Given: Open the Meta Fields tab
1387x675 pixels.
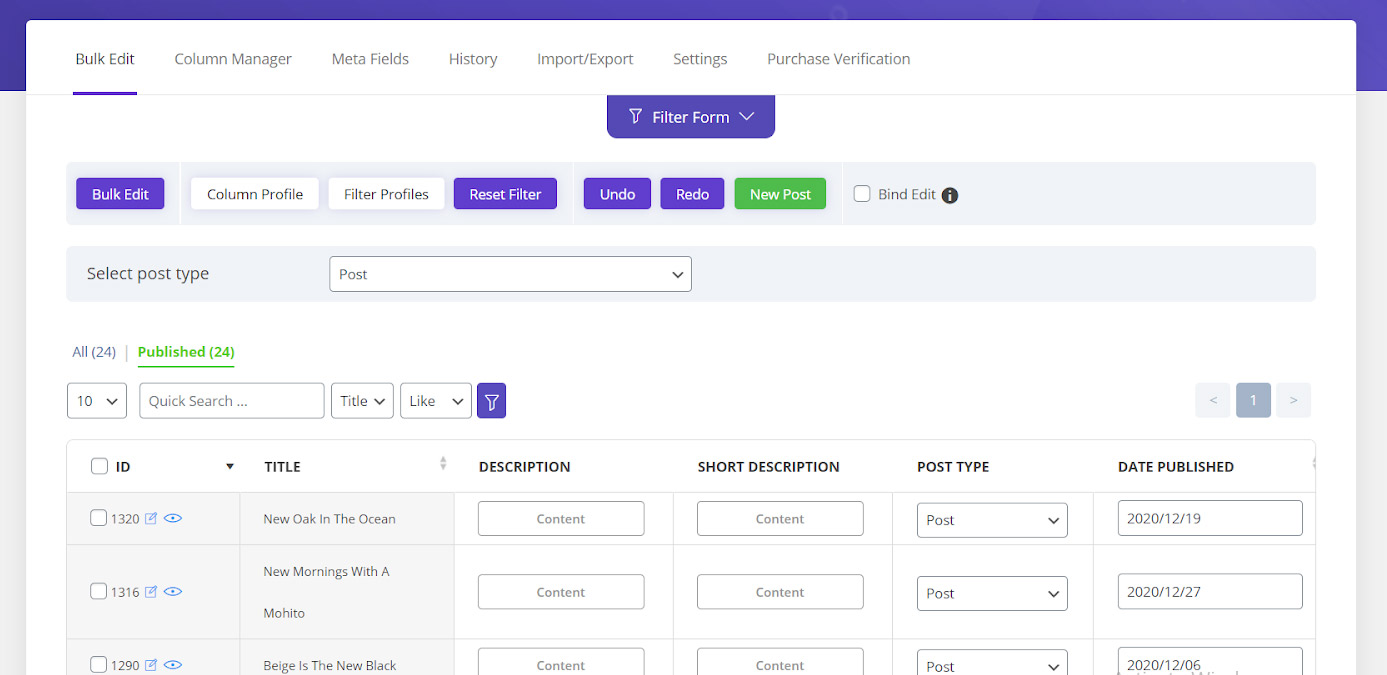Looking at the screenshot, I should pos(370,59).
